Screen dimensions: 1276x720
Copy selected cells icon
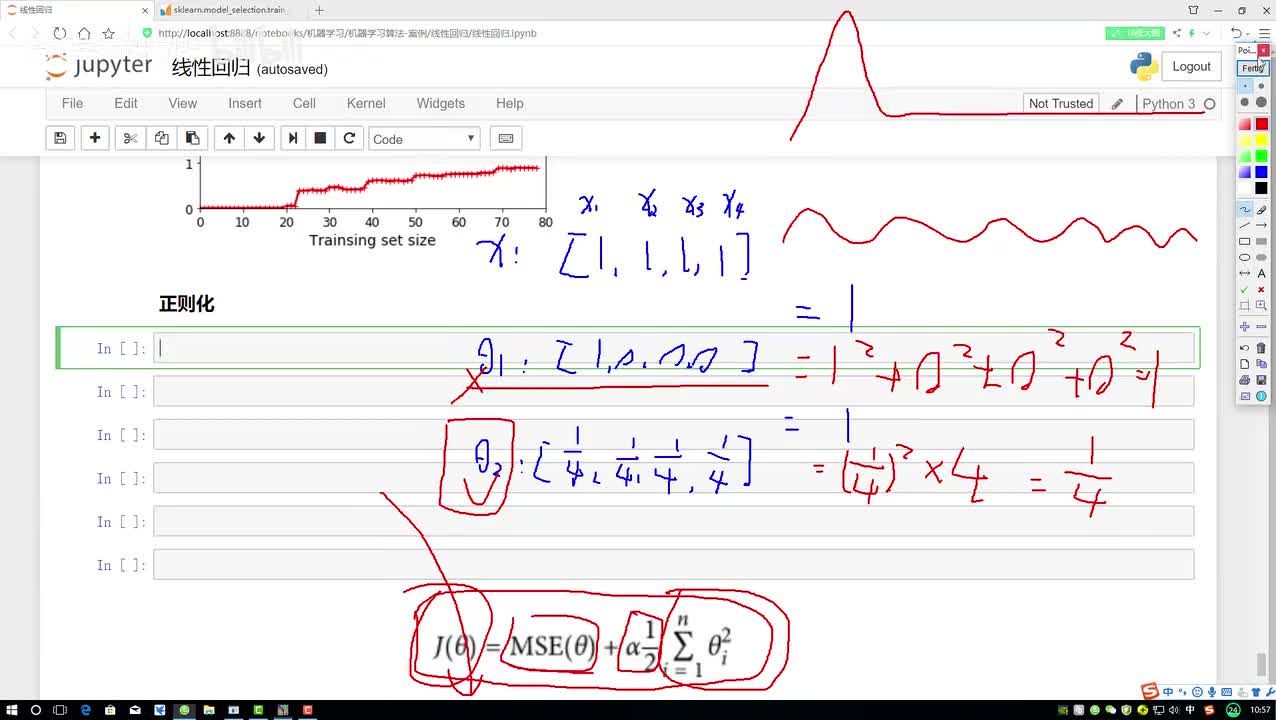point(161,138)
